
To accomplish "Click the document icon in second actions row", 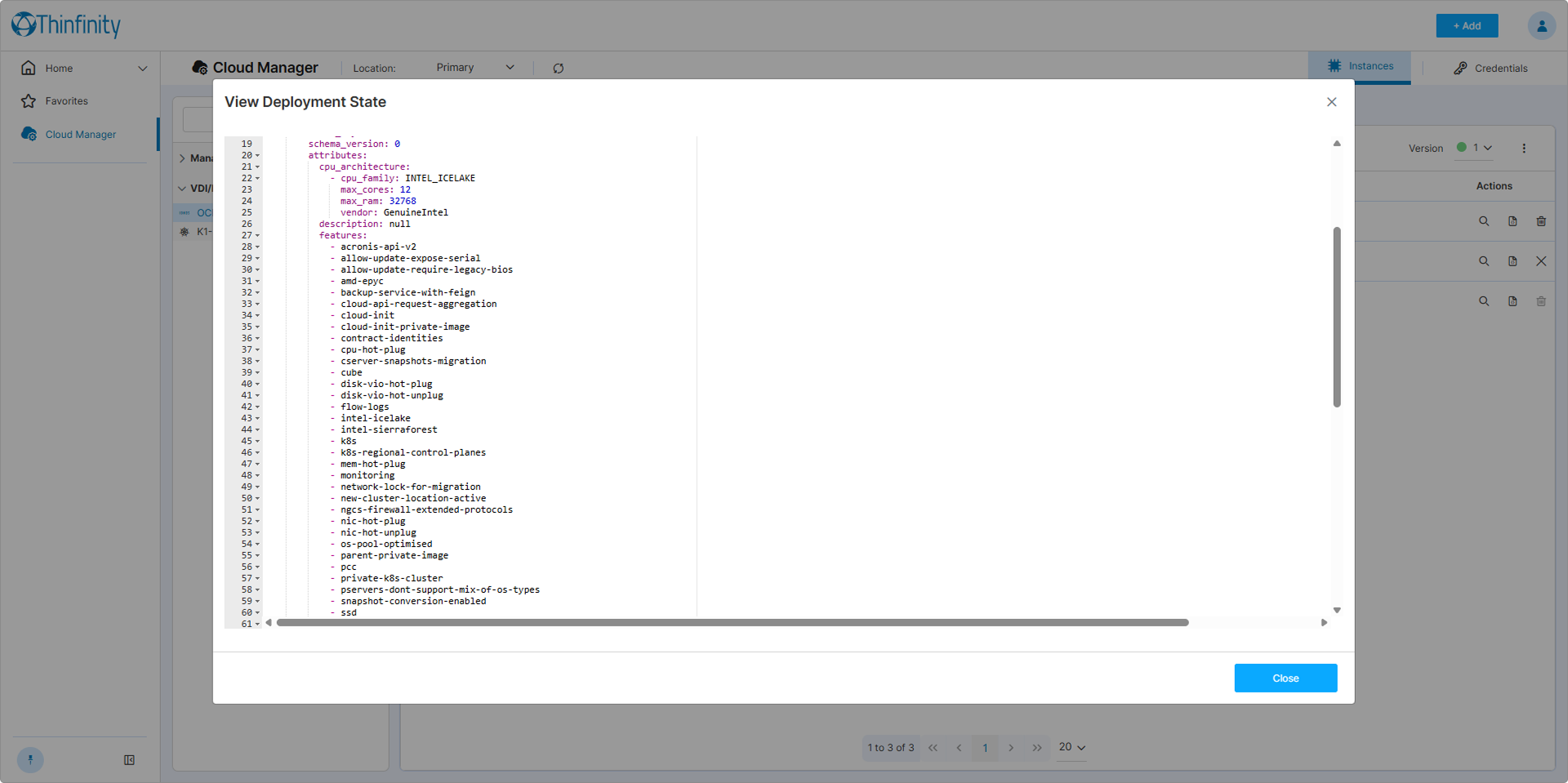I will [x=1512, y=261].
